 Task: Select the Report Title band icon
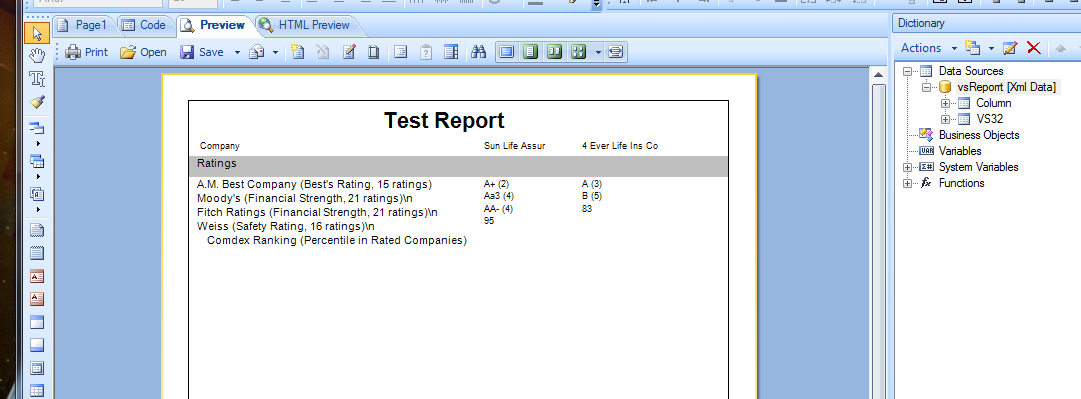(37, 230)
